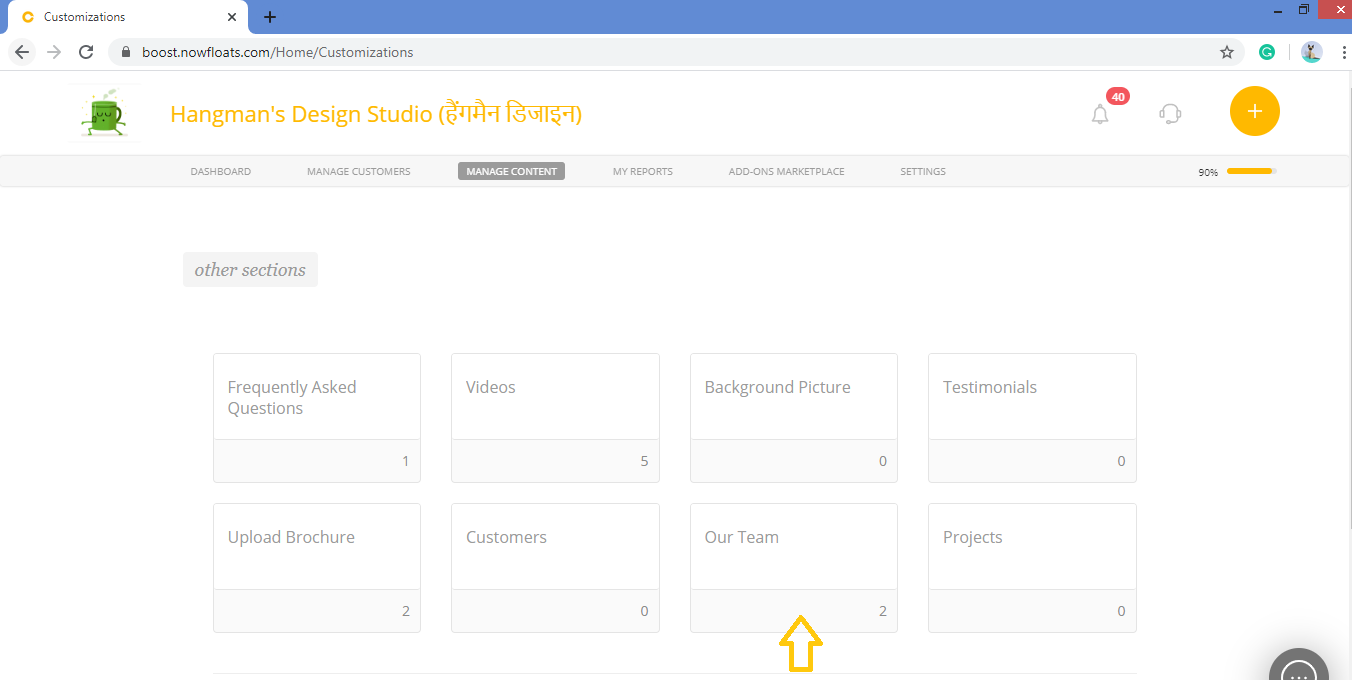Open the Settings menu item
The height and width of the screenshot is (680, 1352).
[922, 172]
